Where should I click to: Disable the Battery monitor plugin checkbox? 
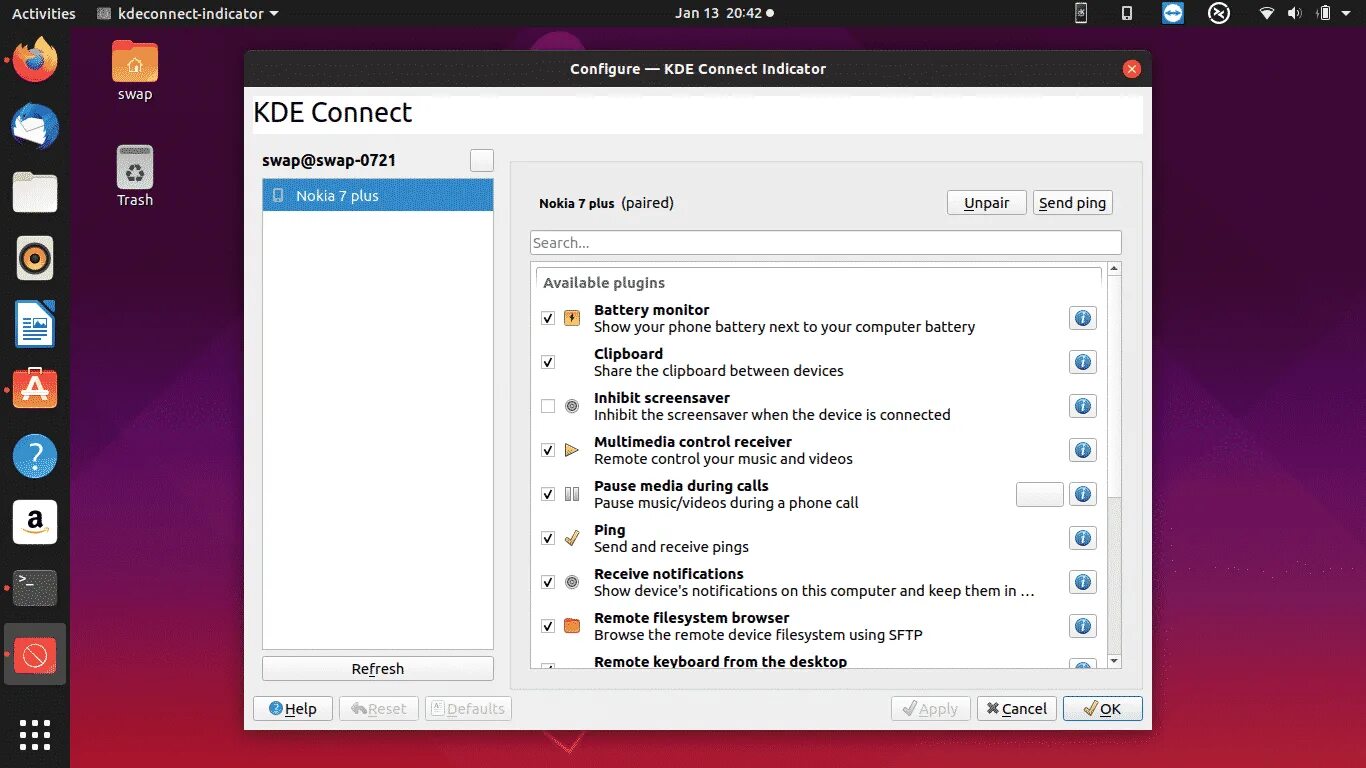click(548, 318)
